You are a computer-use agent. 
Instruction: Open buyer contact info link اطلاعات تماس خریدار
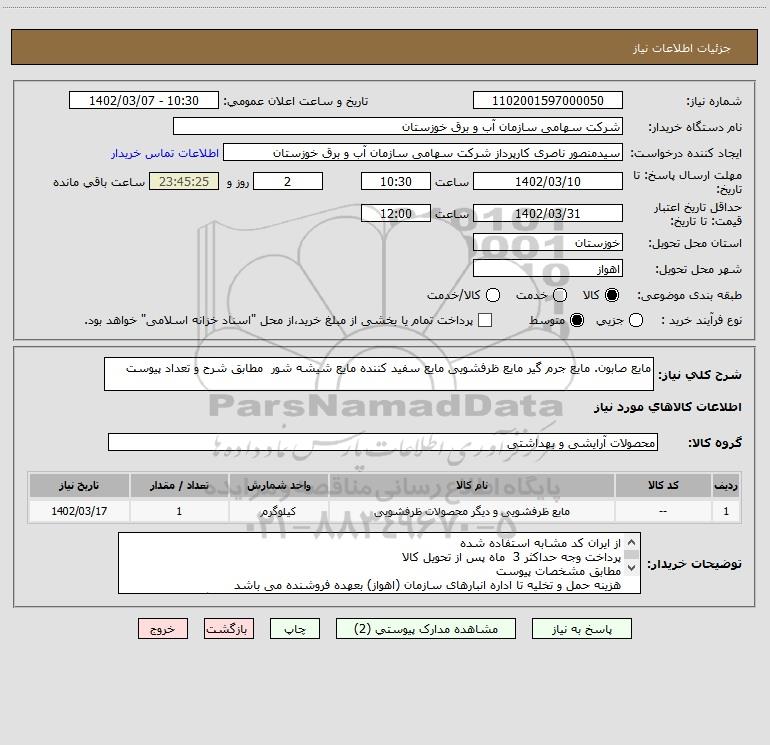[165, 153]
